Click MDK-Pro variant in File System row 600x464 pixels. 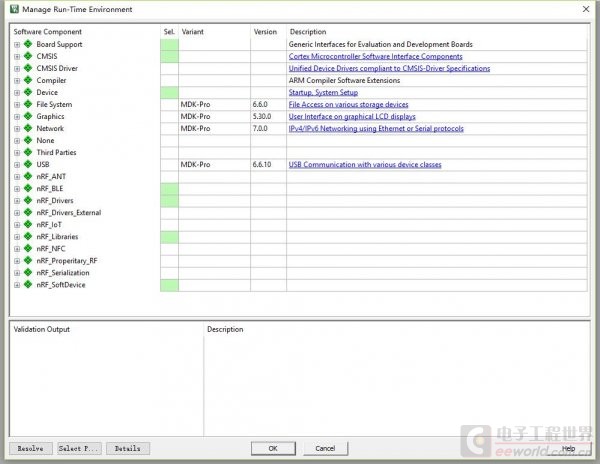[195, 104]
